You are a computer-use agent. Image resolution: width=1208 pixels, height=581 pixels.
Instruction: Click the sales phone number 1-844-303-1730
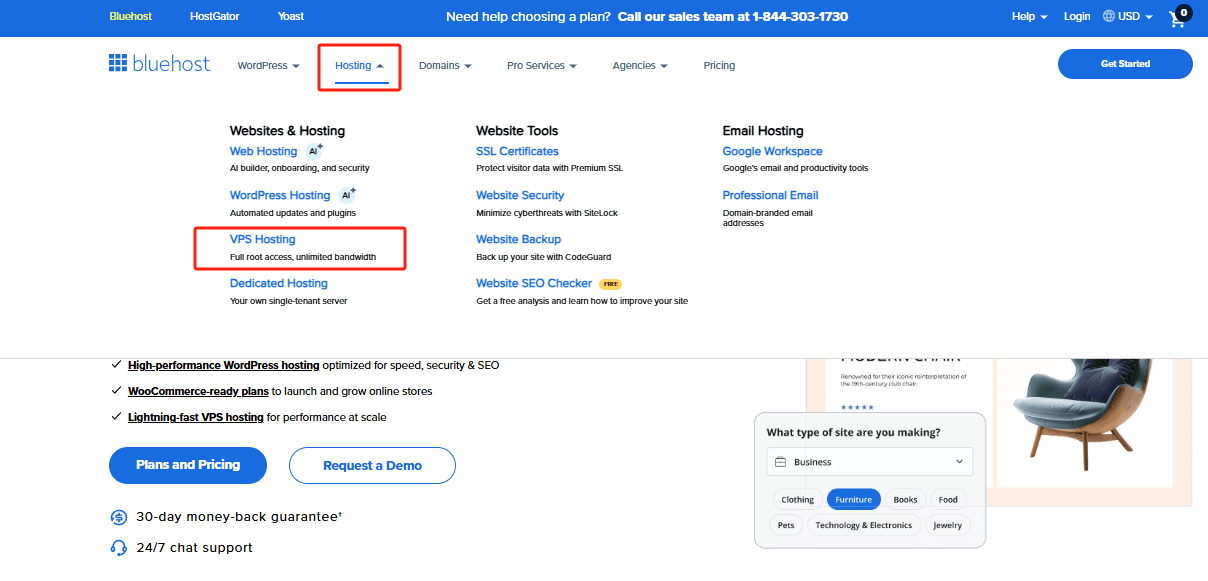[798, 17]
